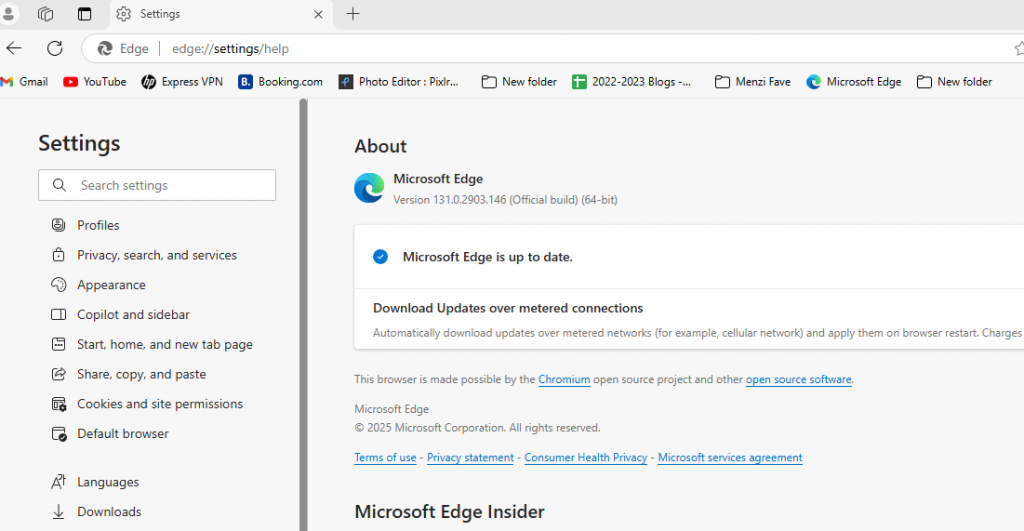Go back to the previous page
This screenshot has width=1024, height=531.
[14, 48]
